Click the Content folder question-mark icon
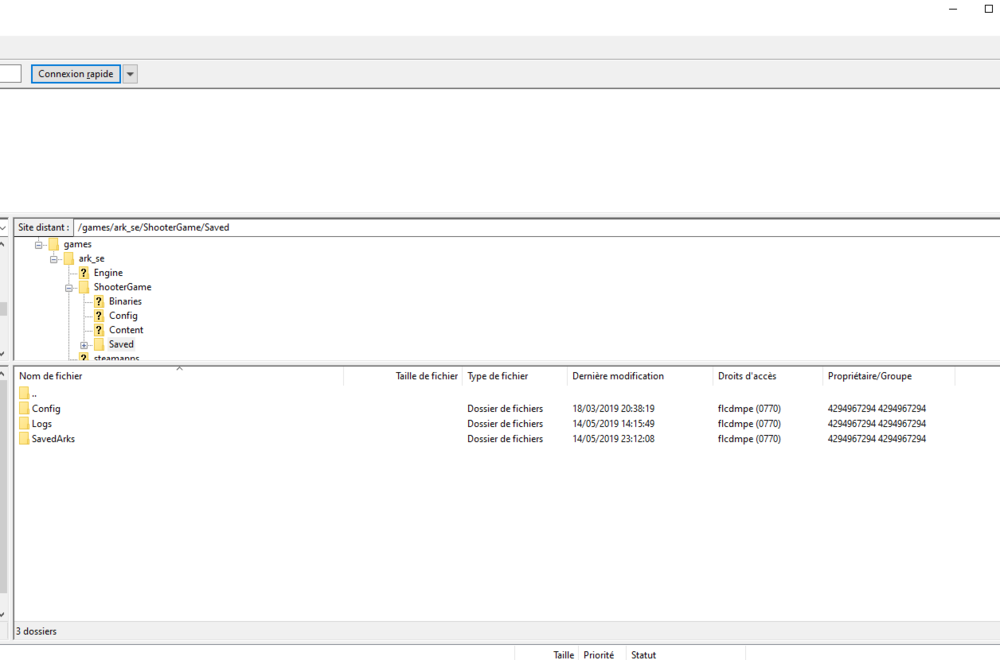The width and height of the screenshot is (1000, 660). click(x=99, y=330)
